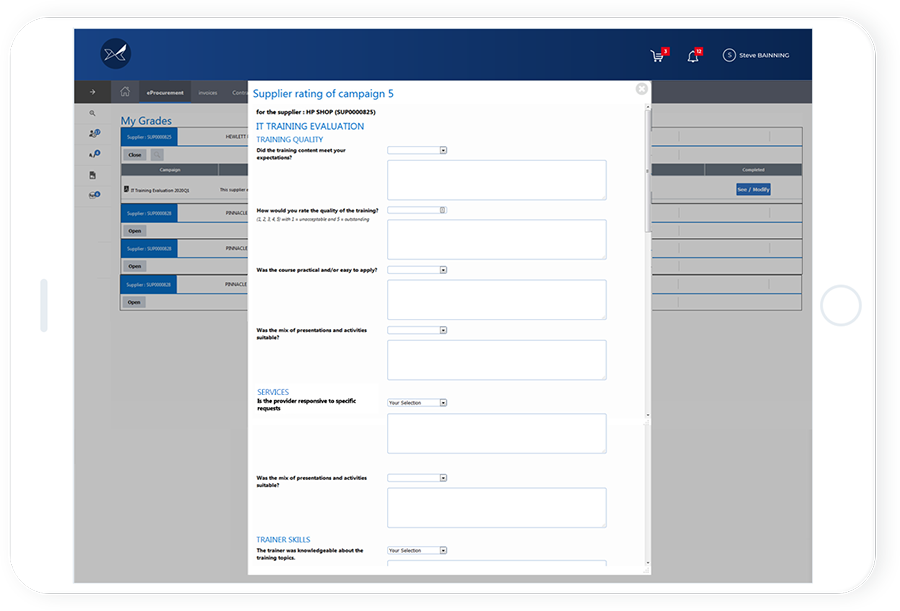900x611 pixels.
Task: Select the eProcurement tab
Action: point(164,91)
